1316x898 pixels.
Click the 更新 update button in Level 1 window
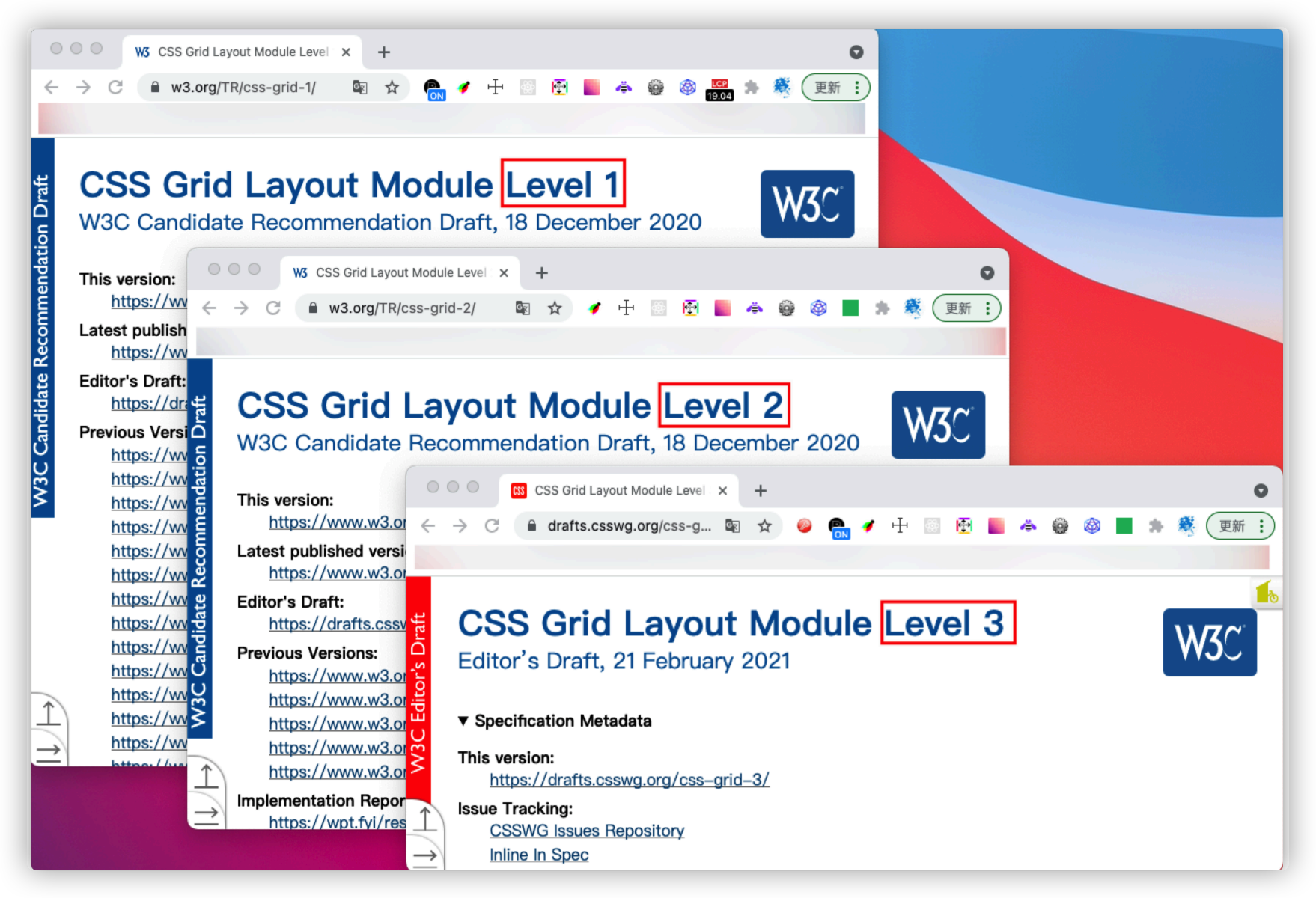pyautogui.click(x=836, y=88)
